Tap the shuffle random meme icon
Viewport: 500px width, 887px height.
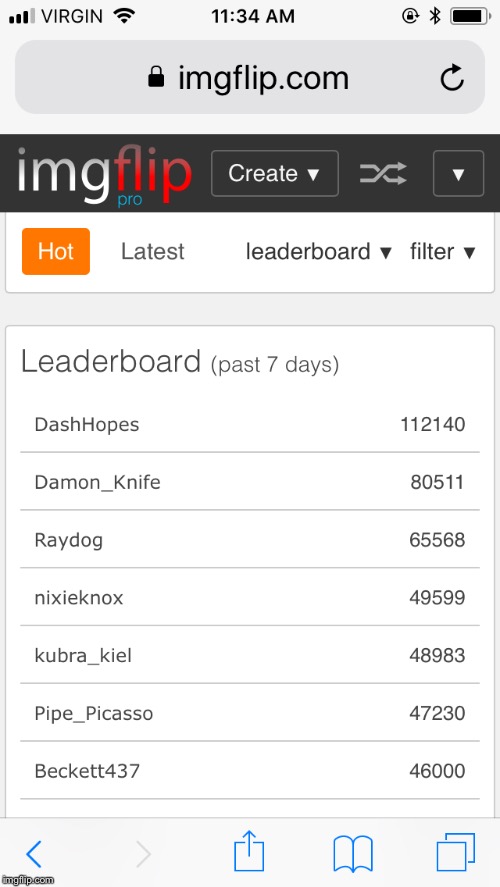(x=383, y=173)
